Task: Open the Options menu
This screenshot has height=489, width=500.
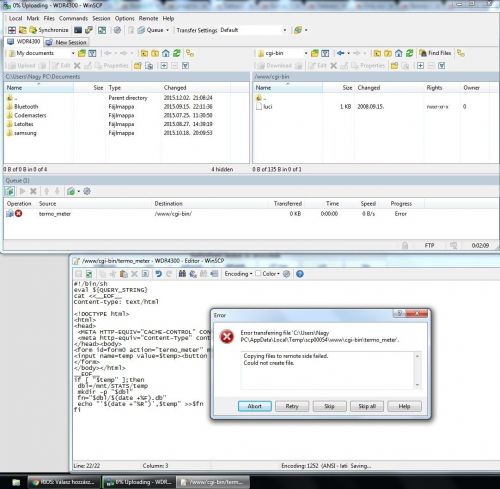Action: pyautogui.click(x=125, y=18)
